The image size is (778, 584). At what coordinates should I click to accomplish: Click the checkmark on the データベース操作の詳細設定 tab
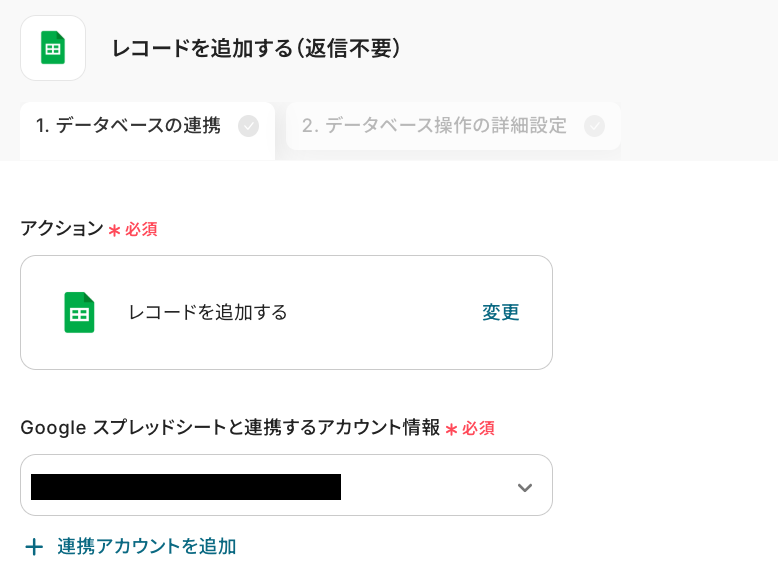pos(594,126)
